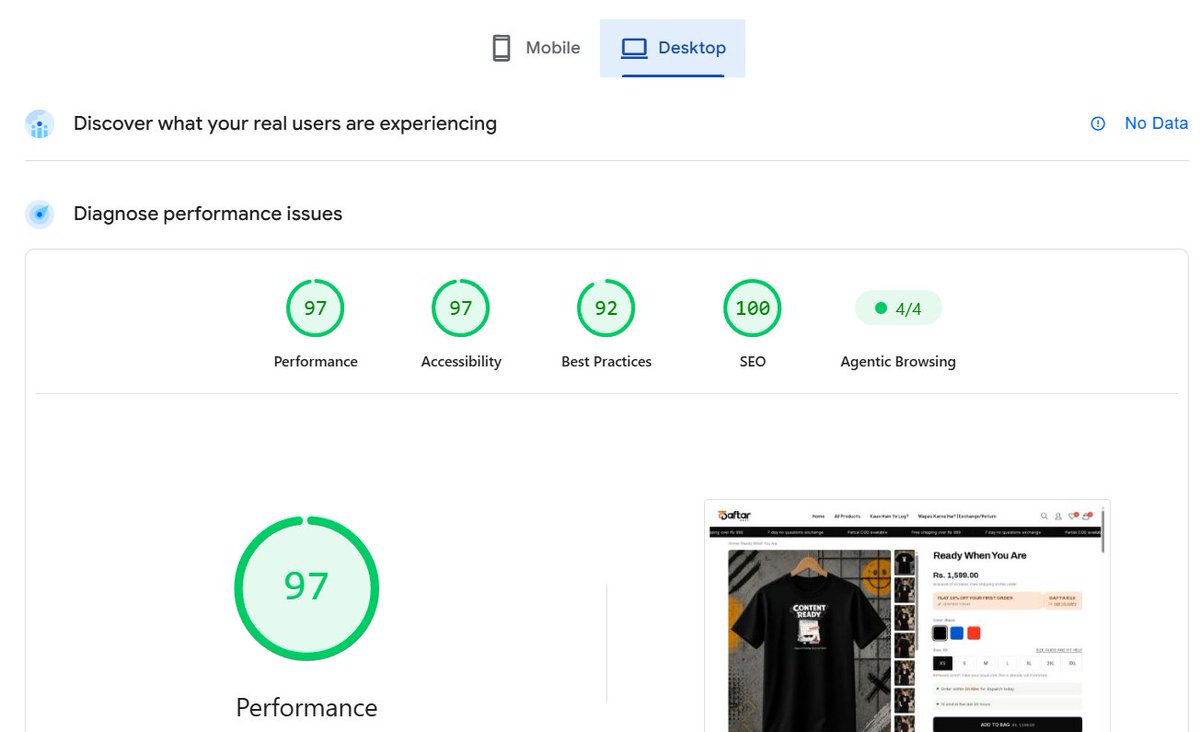Click the 'Best Practices' label text
The height and width of the screenshot is (732, 1200).
(606, 362)
